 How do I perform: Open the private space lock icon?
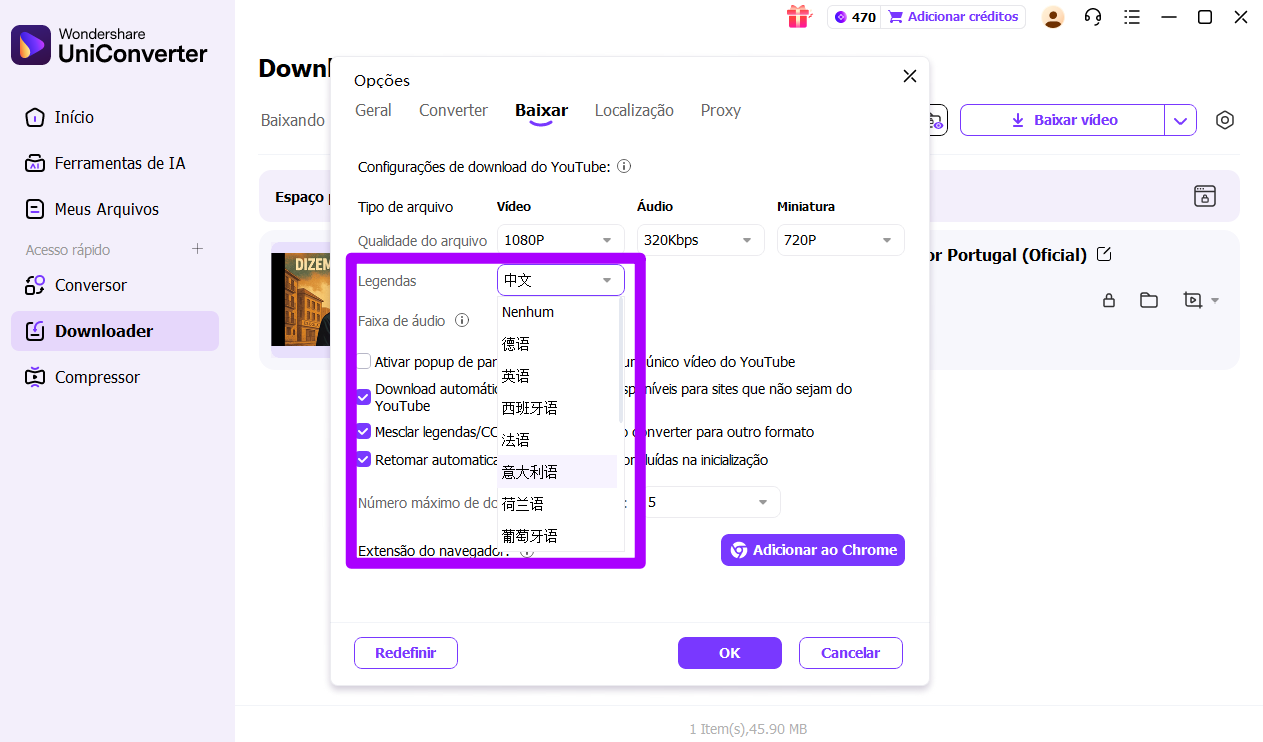point(1108,299)
